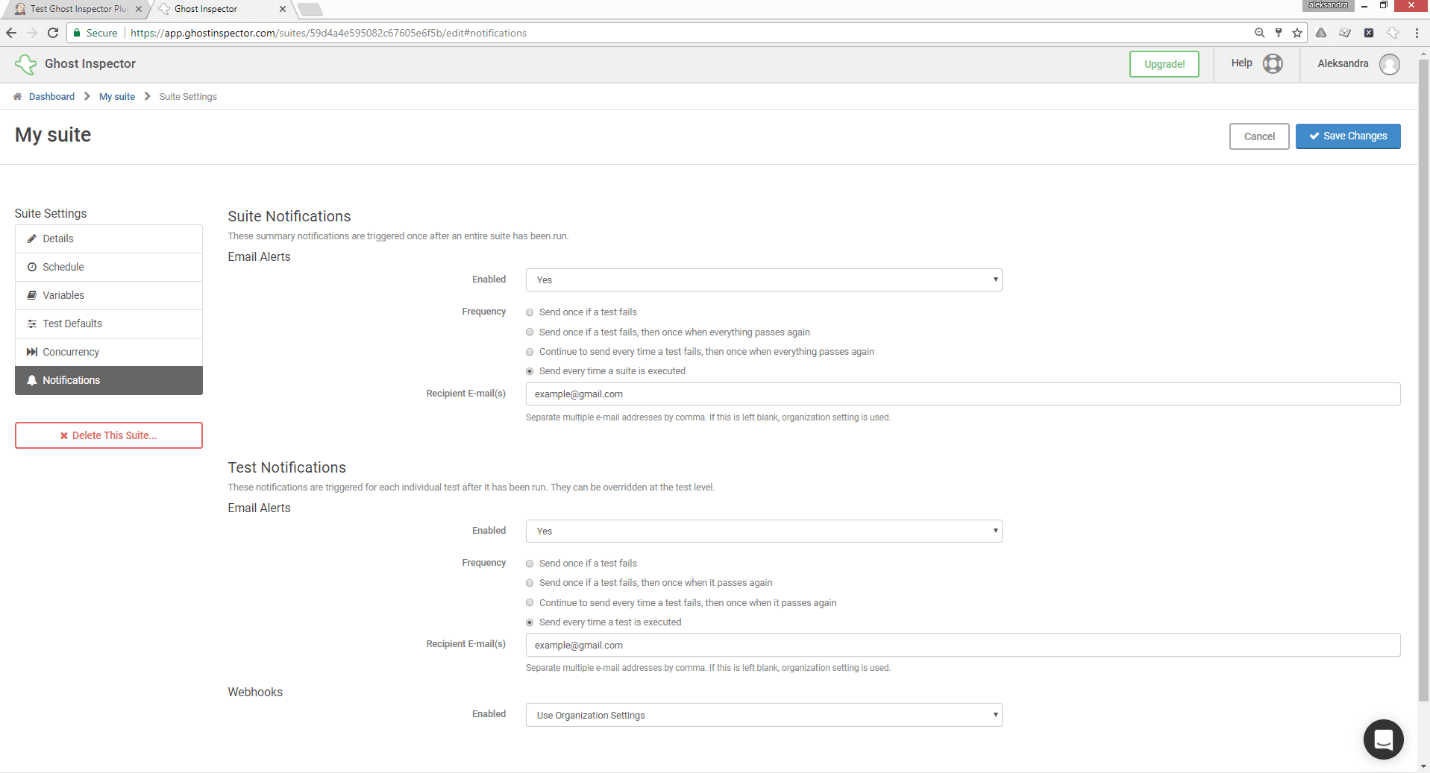This screenshot has width=1430, height=773.
Task: Click the browser address bar URL
Action: click(328, 33)
